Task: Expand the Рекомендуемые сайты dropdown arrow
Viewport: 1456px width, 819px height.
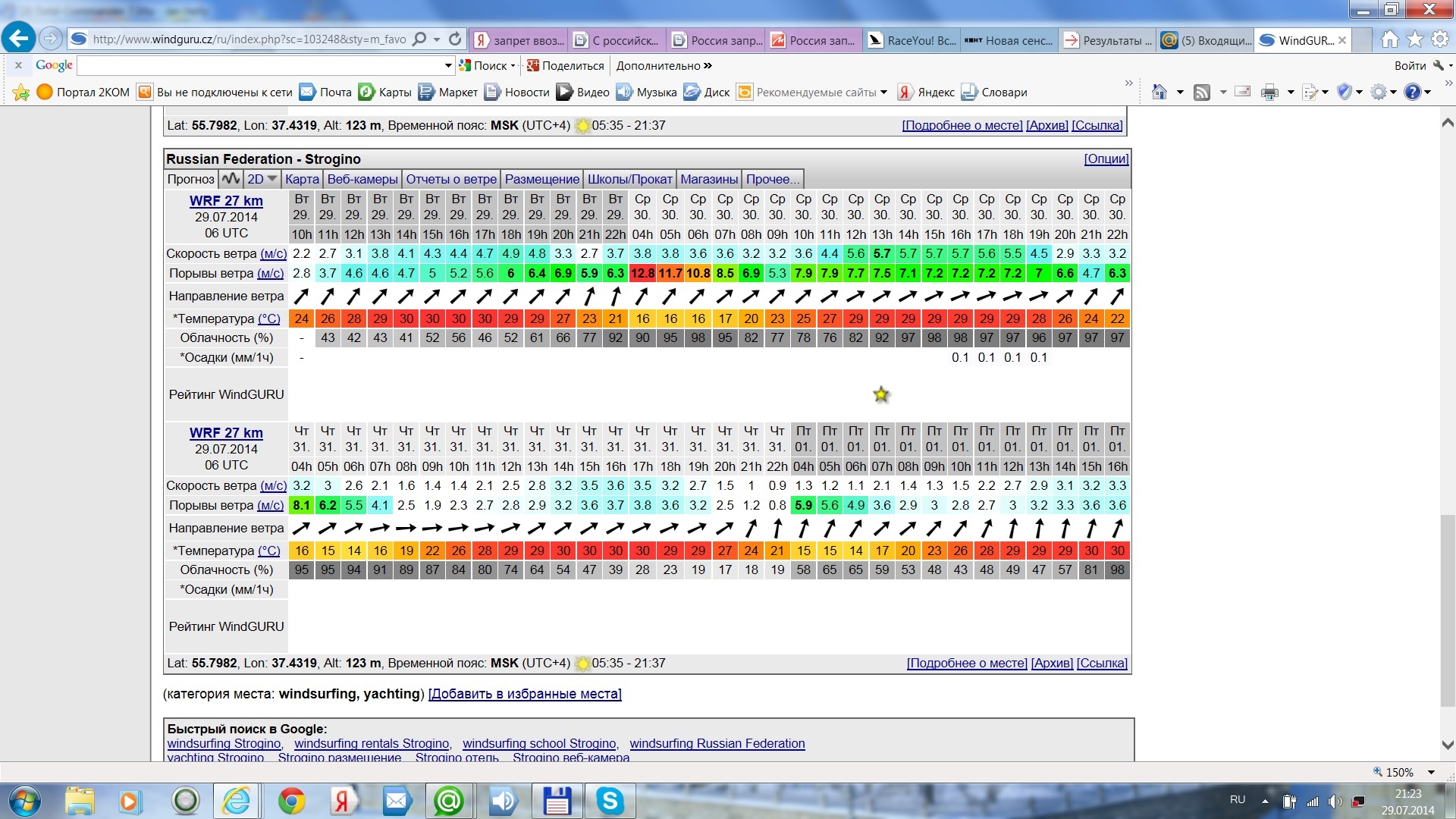Action: pos(883,93)
